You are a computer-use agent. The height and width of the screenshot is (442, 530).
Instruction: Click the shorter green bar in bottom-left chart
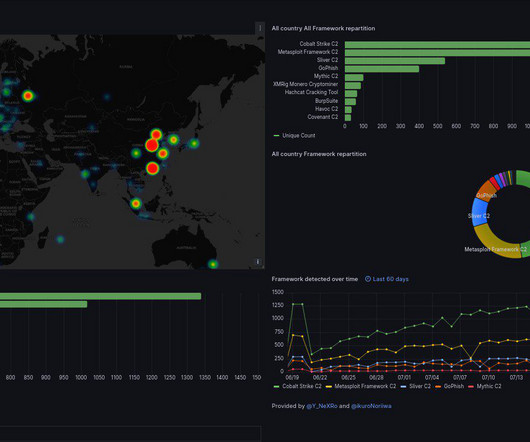pos(44,304)
